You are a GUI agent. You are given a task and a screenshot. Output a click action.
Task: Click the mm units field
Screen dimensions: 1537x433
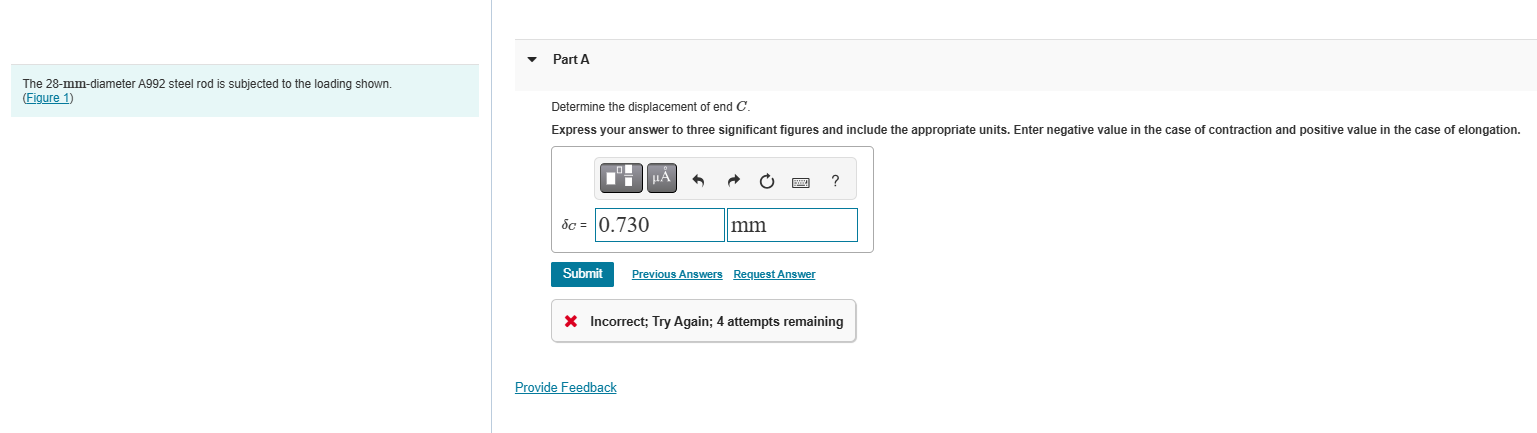(x=792, y=225)
